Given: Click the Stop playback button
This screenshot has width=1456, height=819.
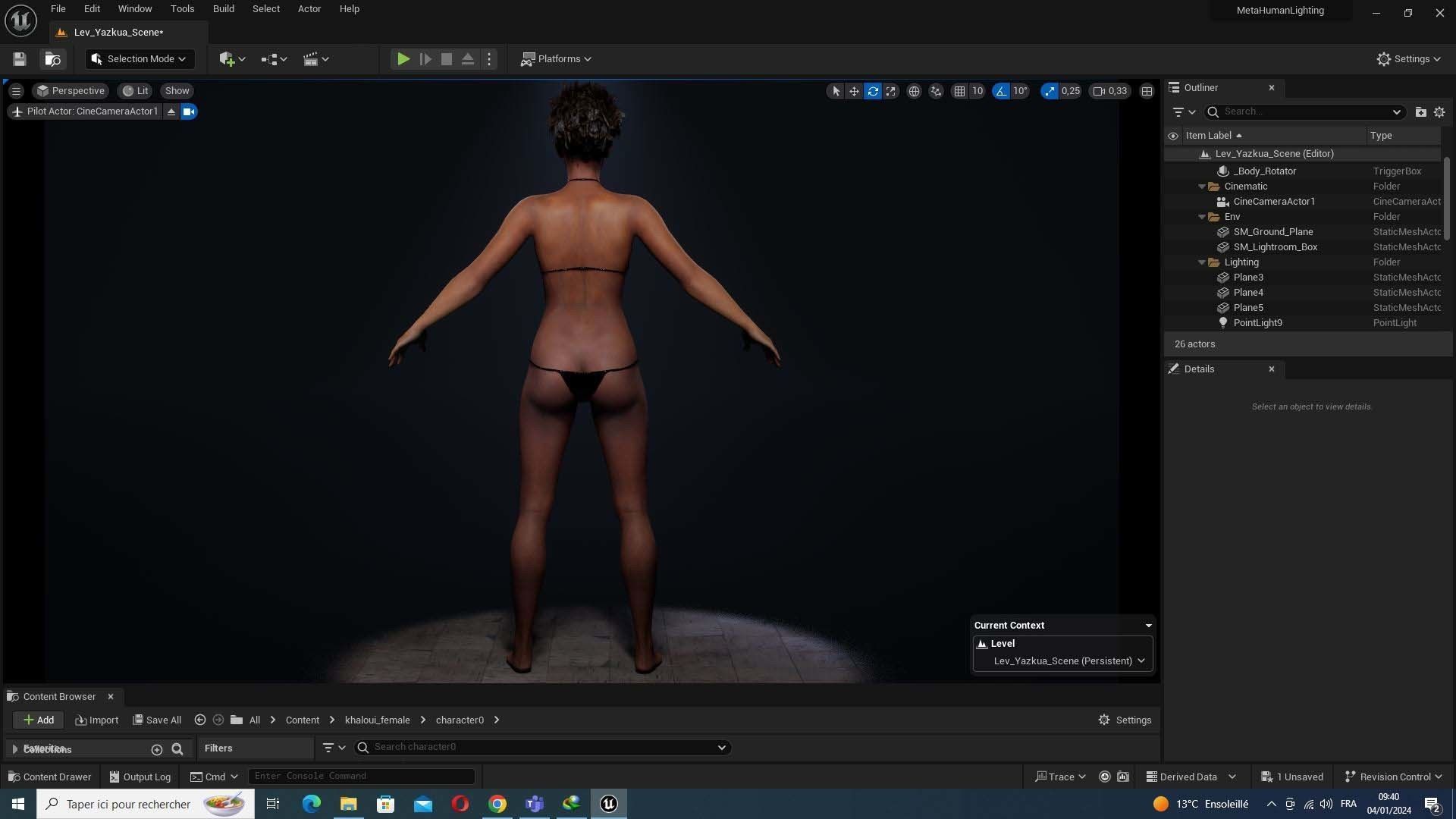Looking at the screenshot, I should (447, 59).
